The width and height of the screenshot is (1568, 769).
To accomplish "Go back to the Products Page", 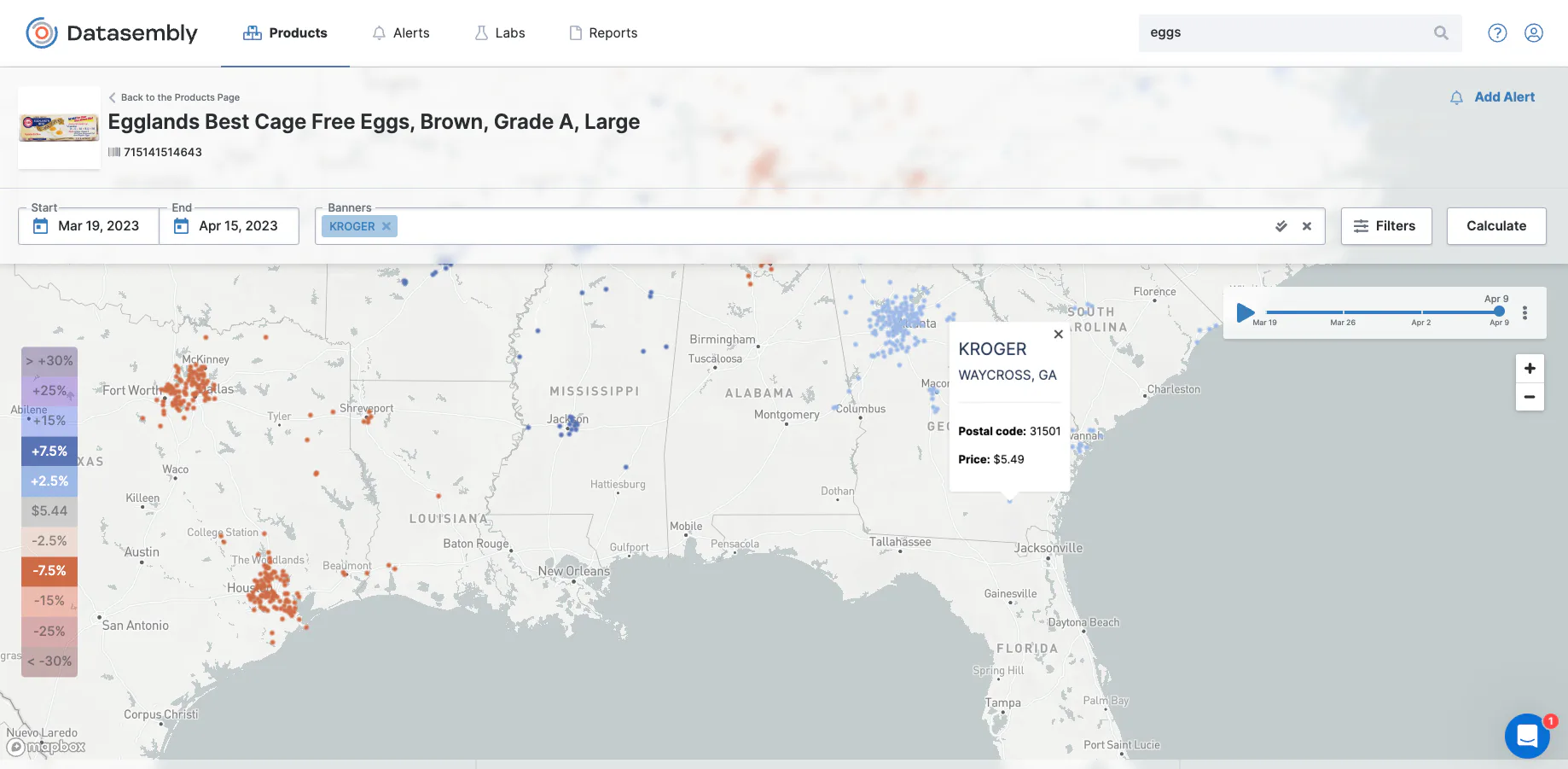I will (174, 97).
